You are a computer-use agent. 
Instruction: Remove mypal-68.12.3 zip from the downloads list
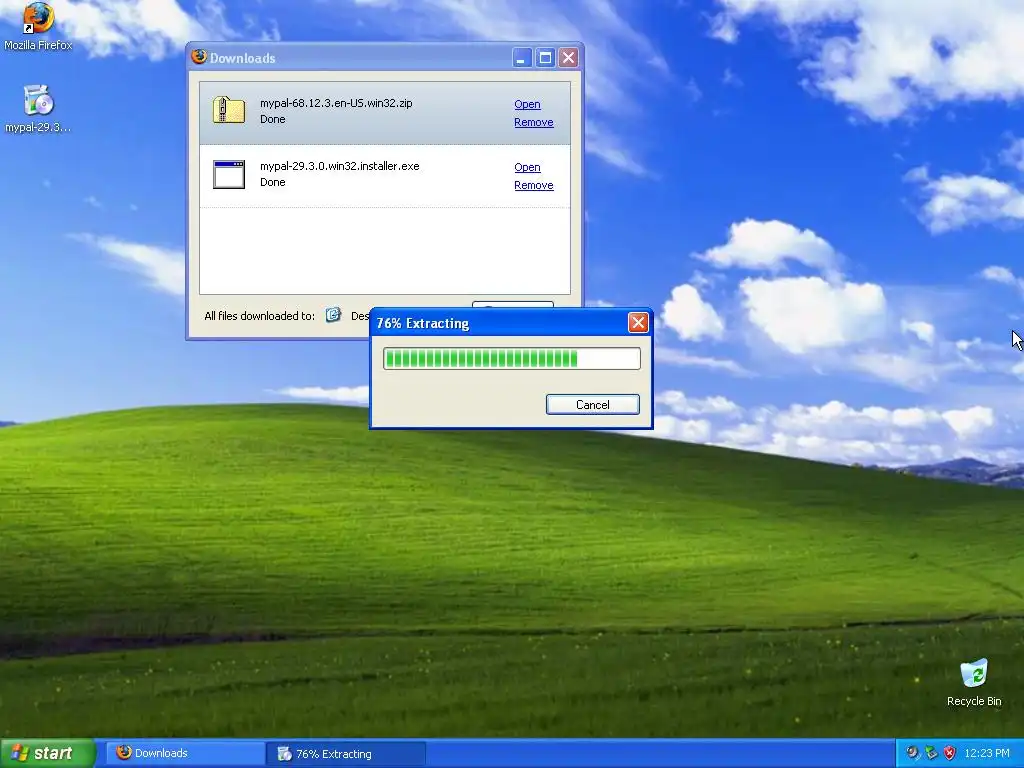point(534,122)
